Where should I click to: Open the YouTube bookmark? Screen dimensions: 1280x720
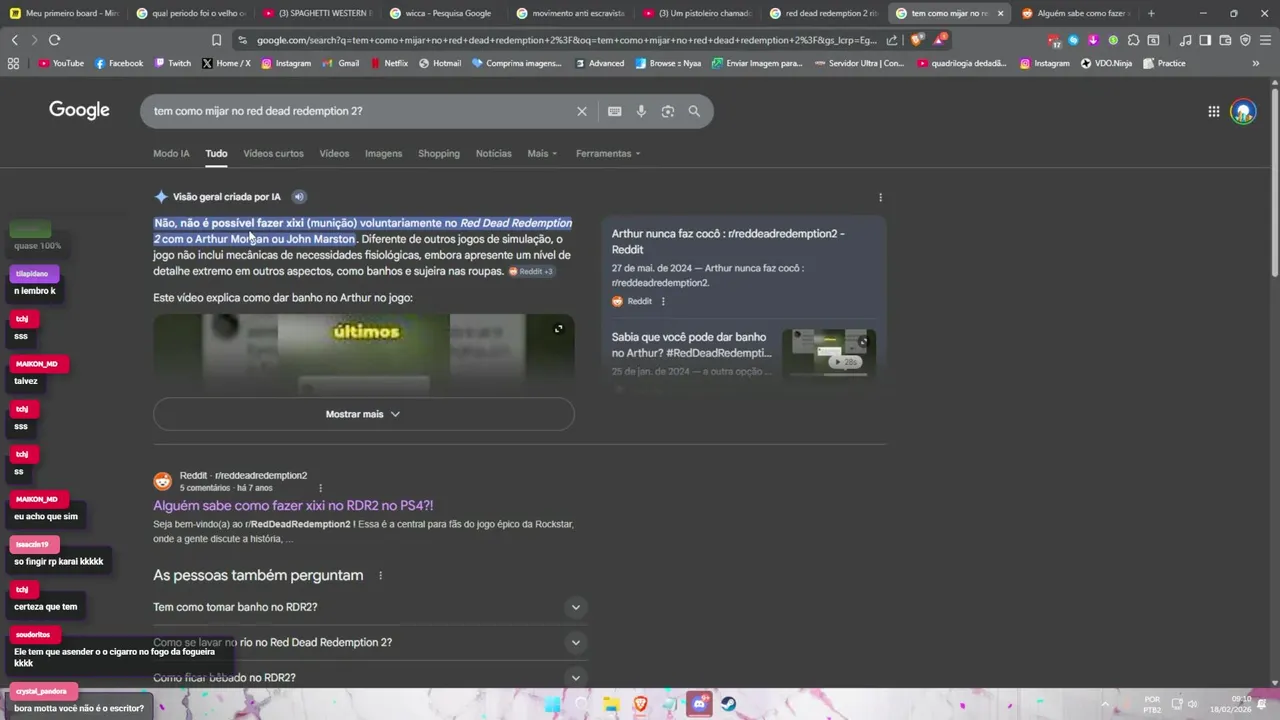[61, 63]
